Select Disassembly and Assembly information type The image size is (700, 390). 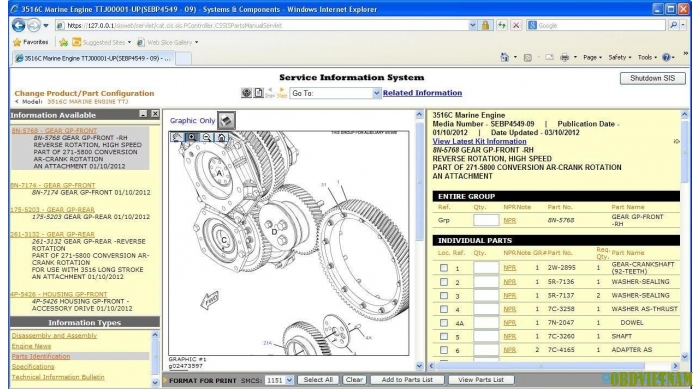tap(54, 336)
